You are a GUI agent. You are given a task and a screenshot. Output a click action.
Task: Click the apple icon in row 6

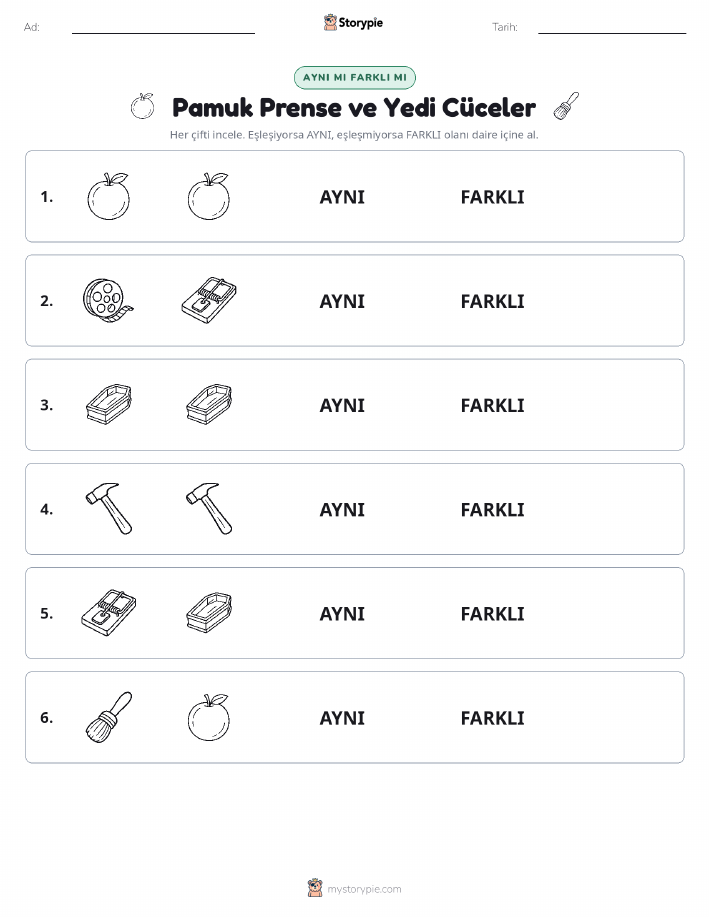[209, 717]
